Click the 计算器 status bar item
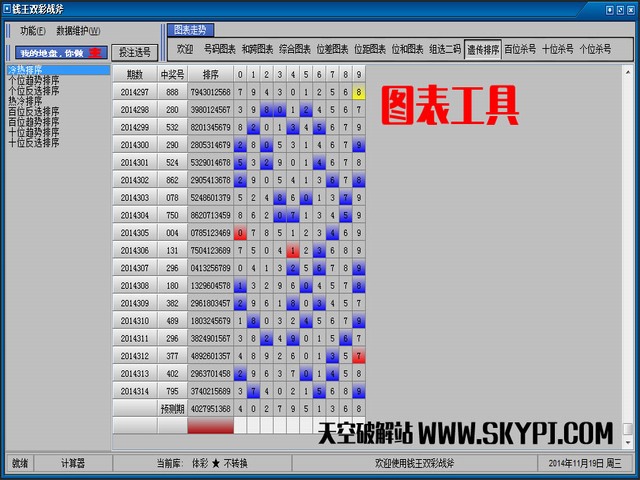The height and width of the screenshot is (480, 640). click(x=73, y=463)
